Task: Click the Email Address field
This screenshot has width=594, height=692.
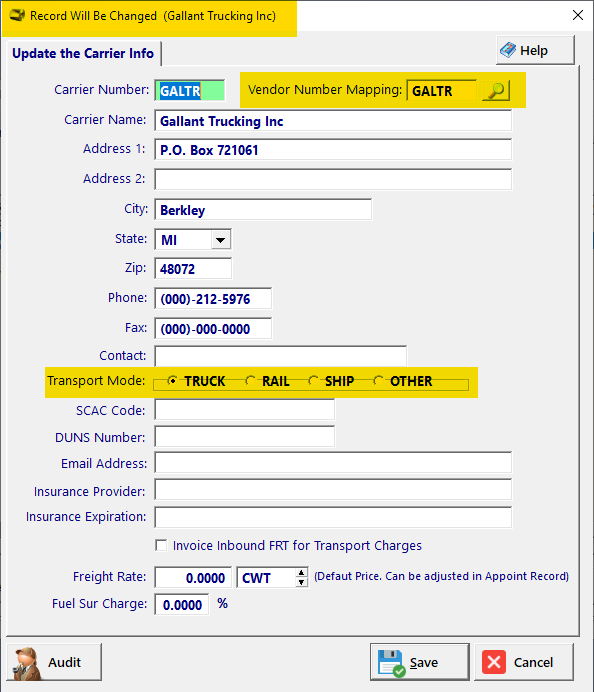Action: 333,463
